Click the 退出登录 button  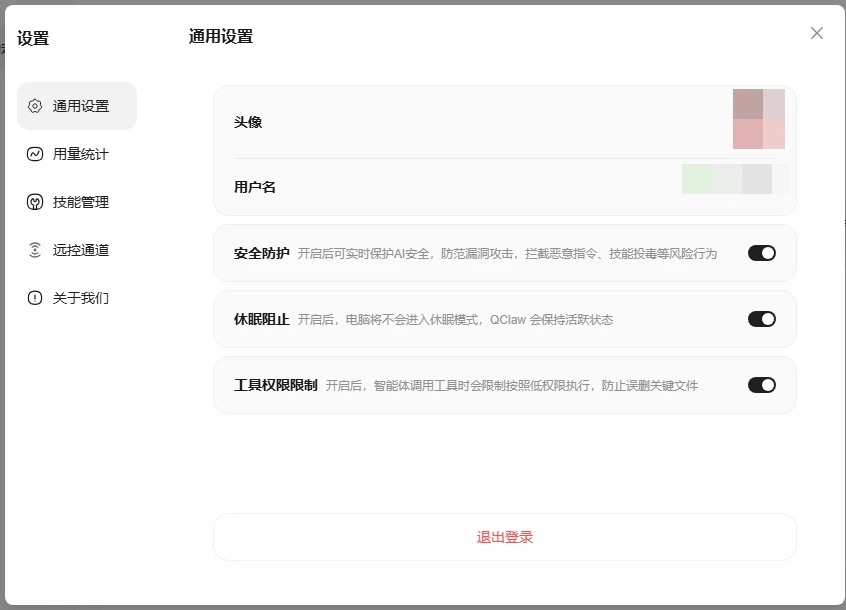click(x=504, y=537)
